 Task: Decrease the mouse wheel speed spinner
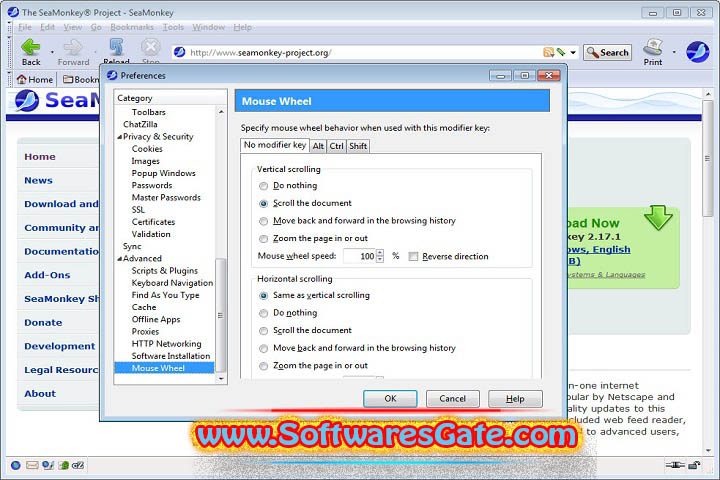coord(380,260)
